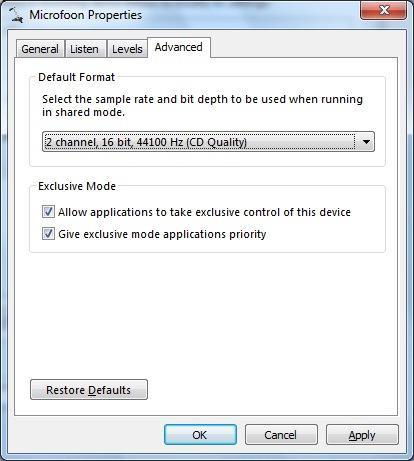Confirm with the OK button
This screenshot has height=461, width=414.
[x=200, y=435]
